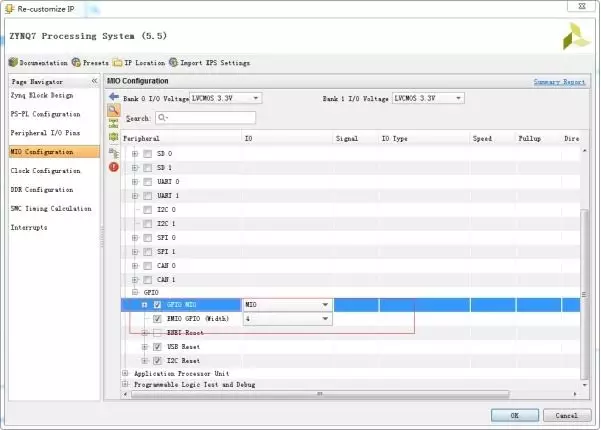Viewport: 601px width, 430px height.
Task: Click the Re-customize IP title icon
Action: pyautogui.click(x=9, y=9)
